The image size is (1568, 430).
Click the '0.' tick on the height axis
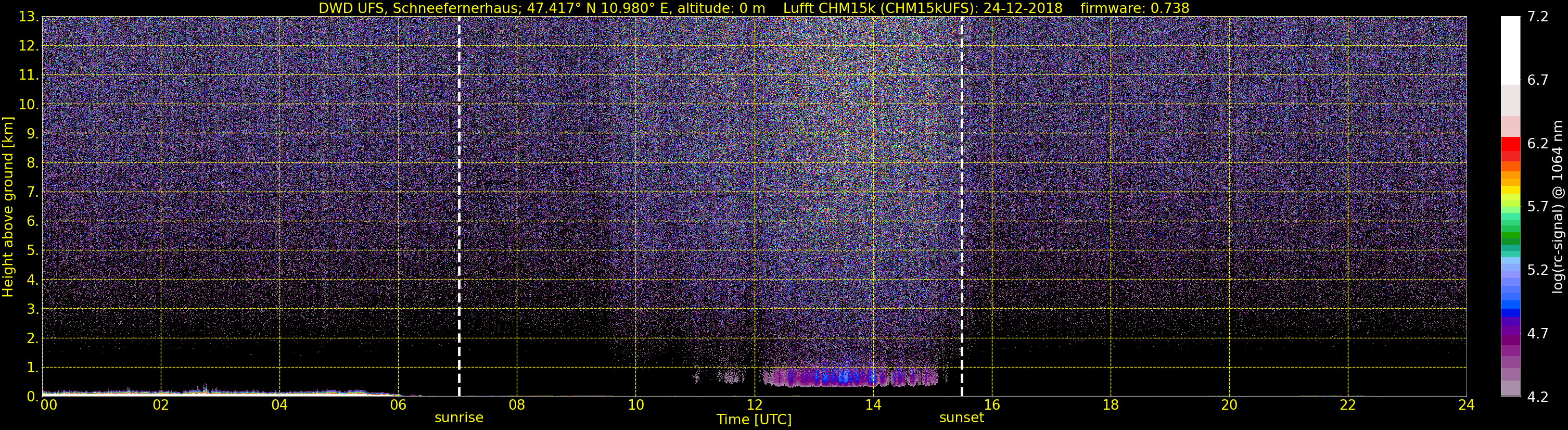coord(33,397)
